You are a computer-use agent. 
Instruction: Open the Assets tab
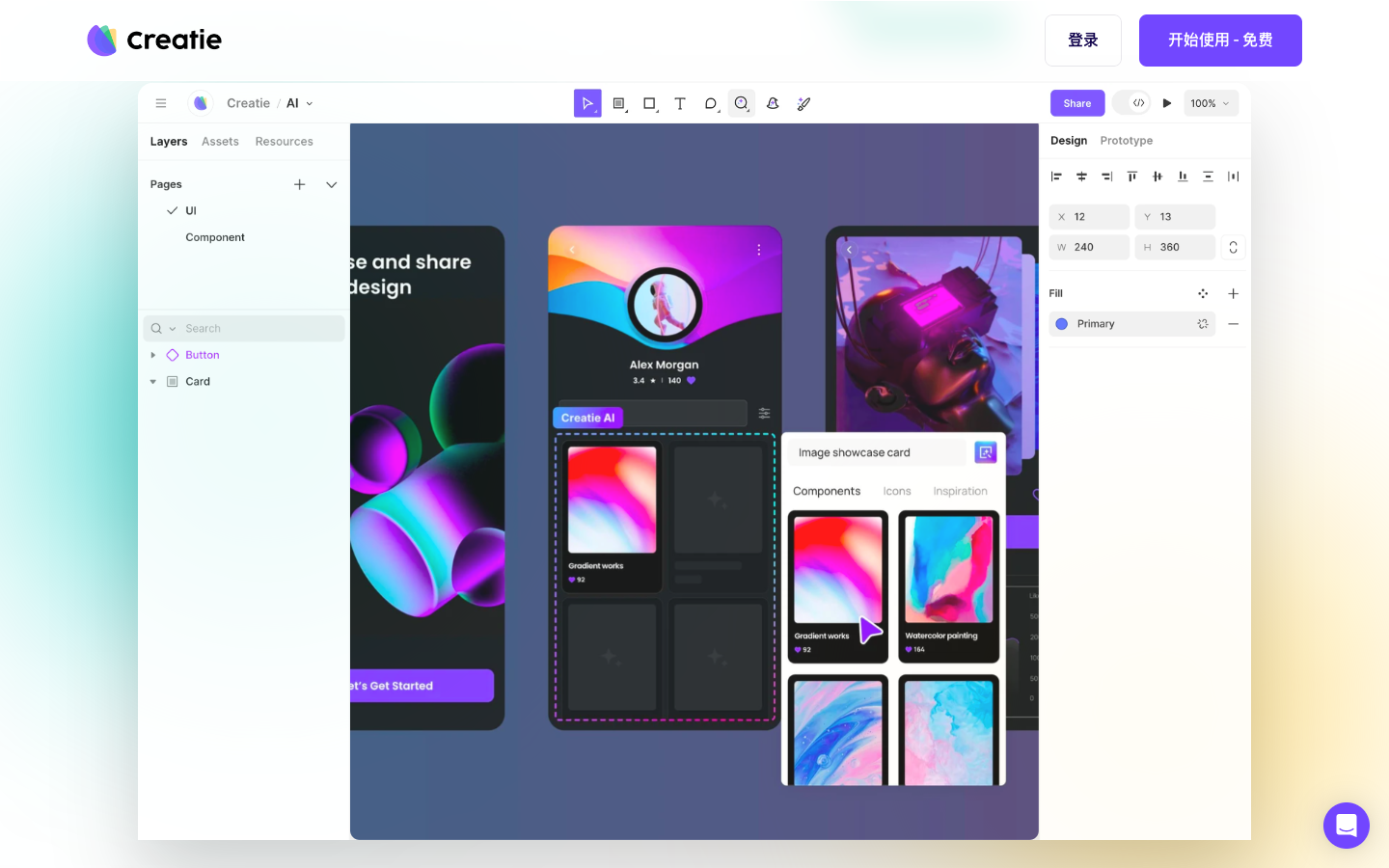click(x=220, y=142)
